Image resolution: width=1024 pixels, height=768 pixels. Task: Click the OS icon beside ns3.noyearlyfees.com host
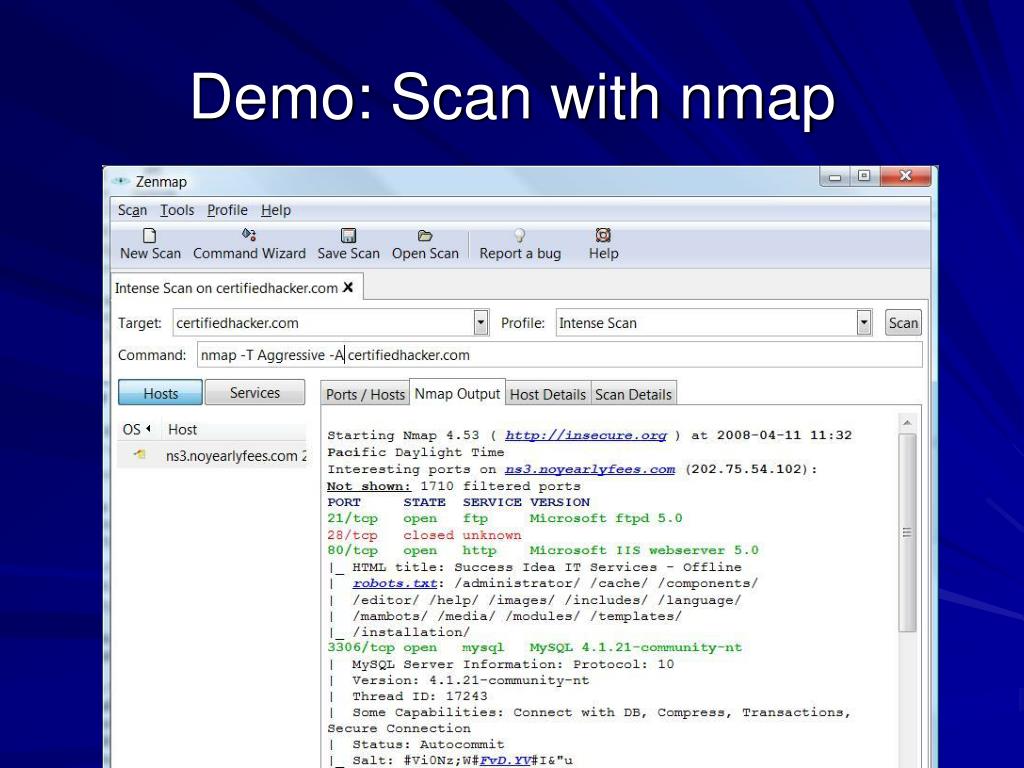[140, 455]
